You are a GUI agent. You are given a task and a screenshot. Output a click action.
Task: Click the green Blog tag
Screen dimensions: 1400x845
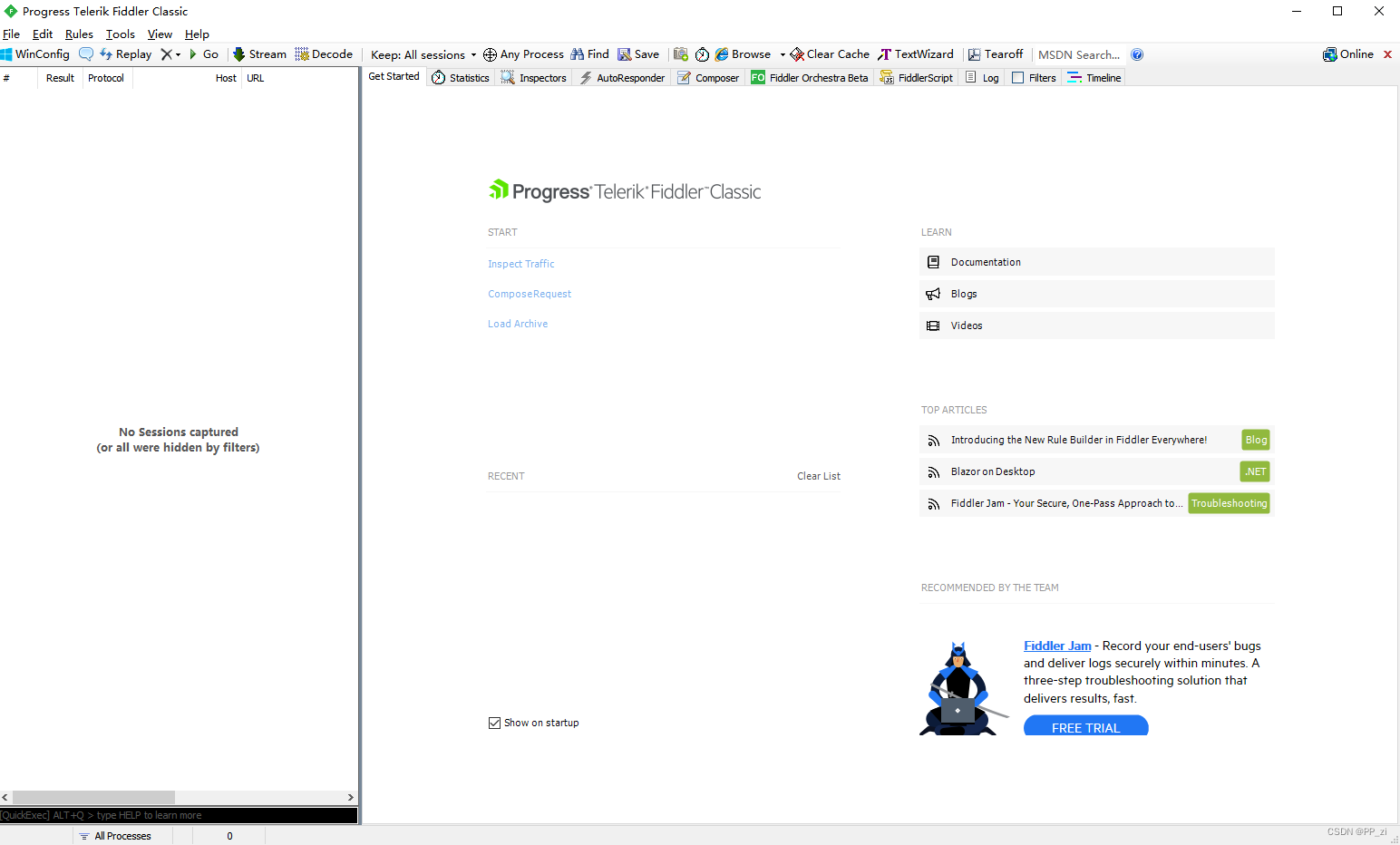1256,440
